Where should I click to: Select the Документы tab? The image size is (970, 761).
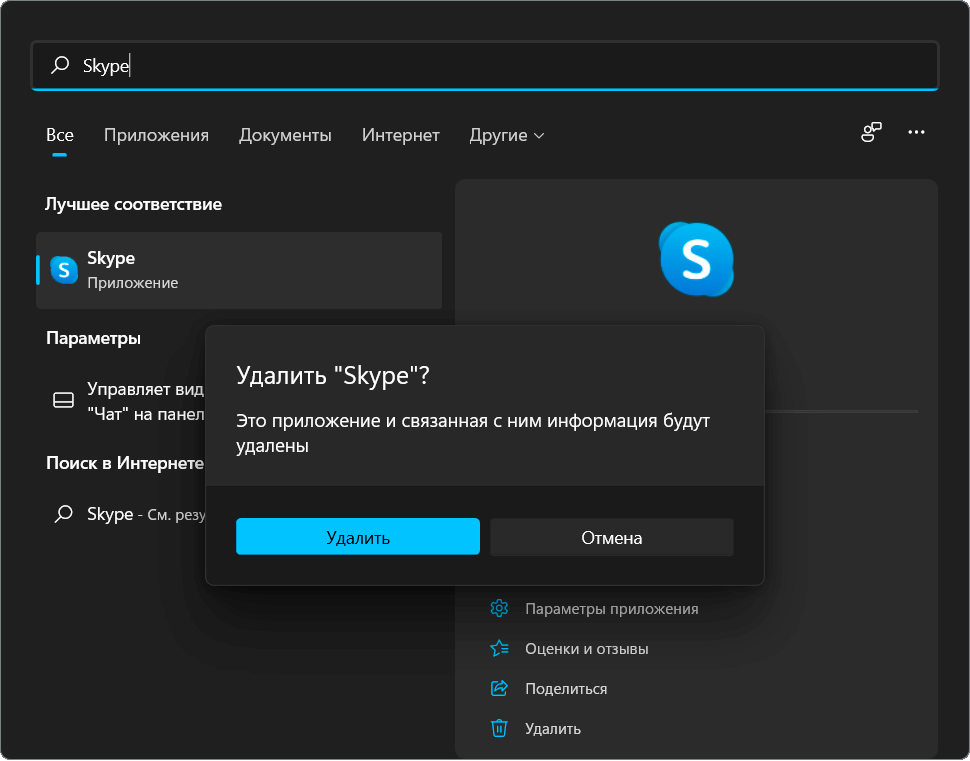285,135
